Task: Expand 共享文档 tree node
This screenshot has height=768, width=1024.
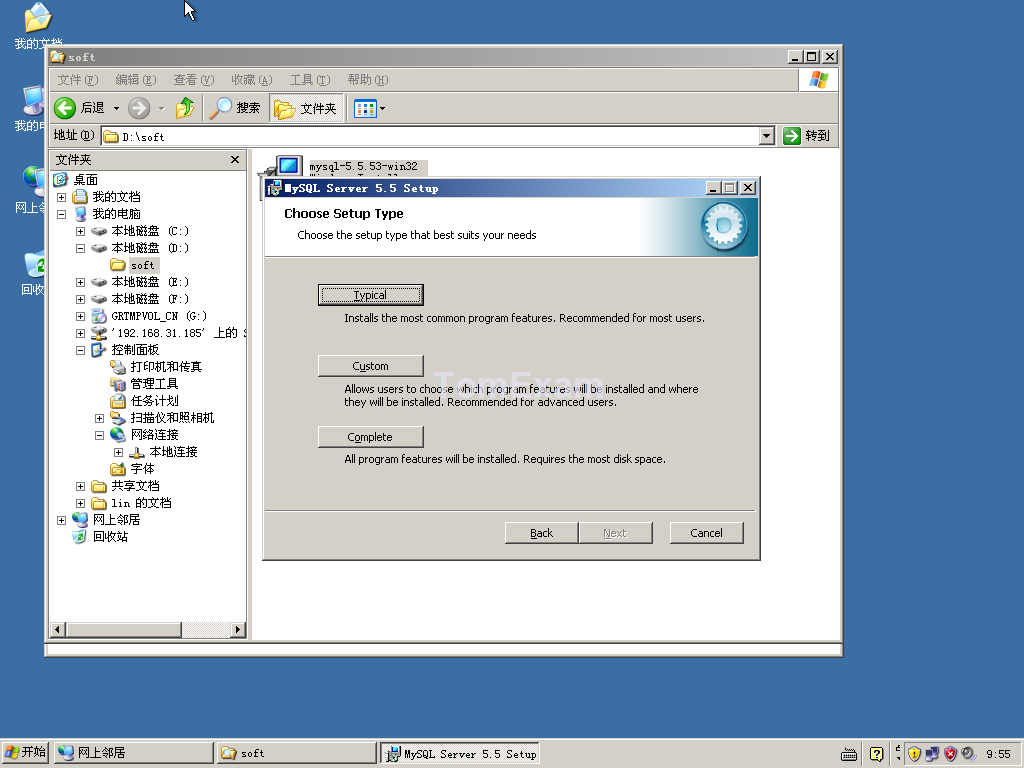Action: 80,486
